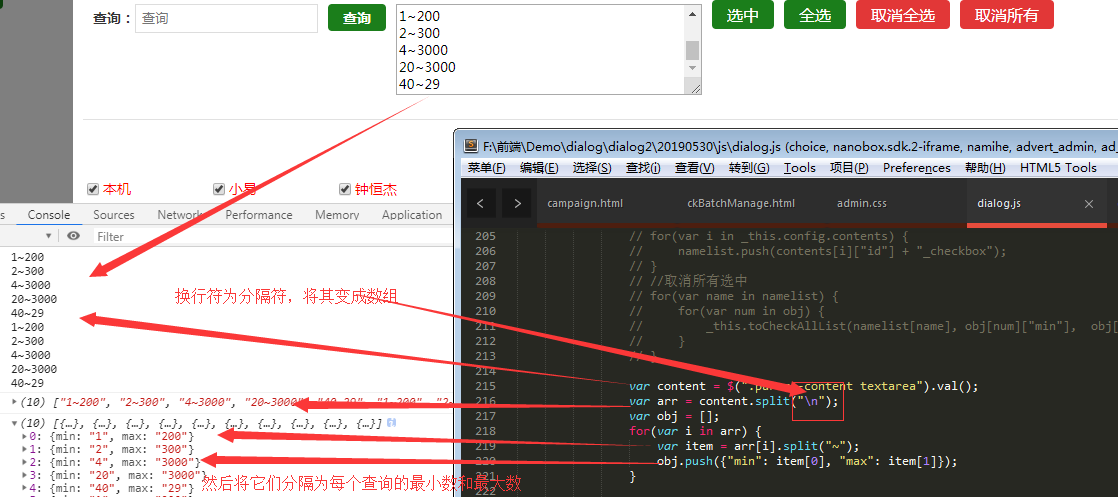Screen dimensions: 1118x497
Task: Click the info badge beside the object array
Action: (391, 423)
